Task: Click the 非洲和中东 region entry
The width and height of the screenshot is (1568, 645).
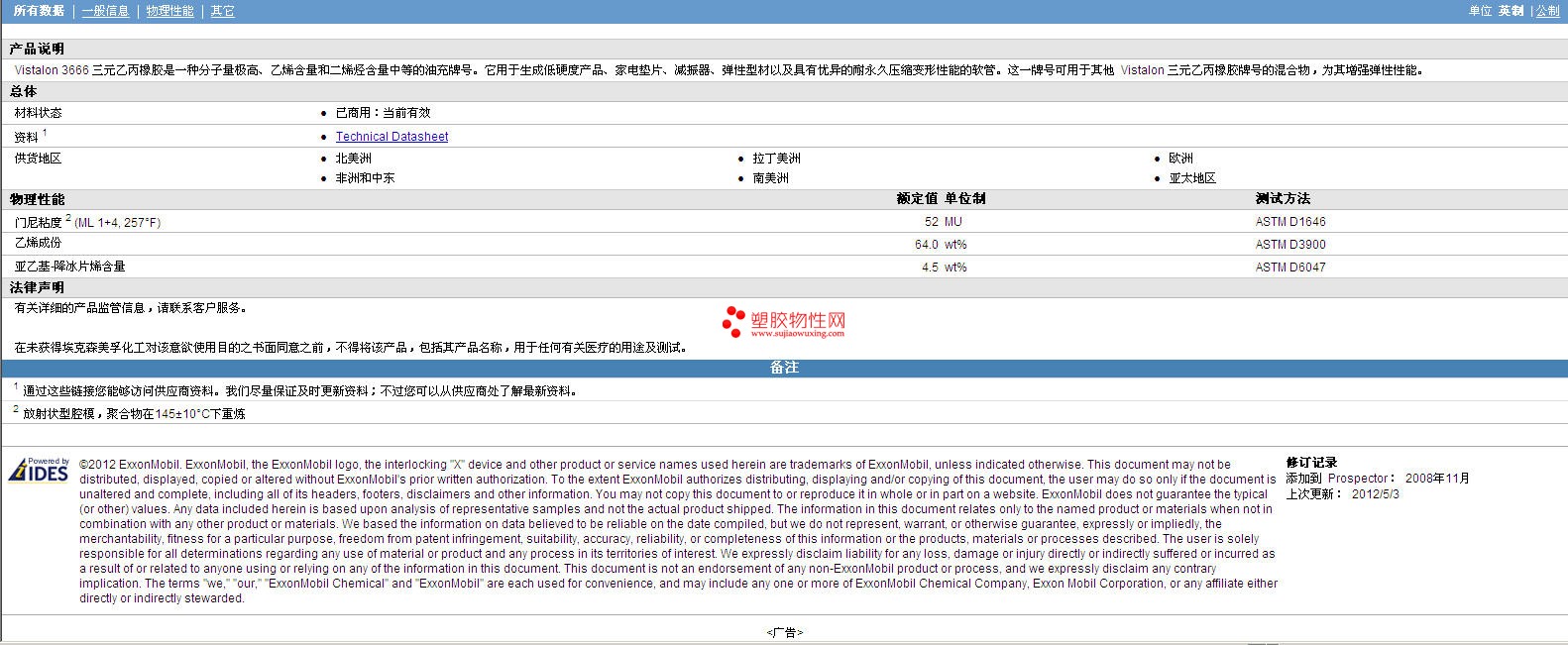Action: click(x=365, y=178)
